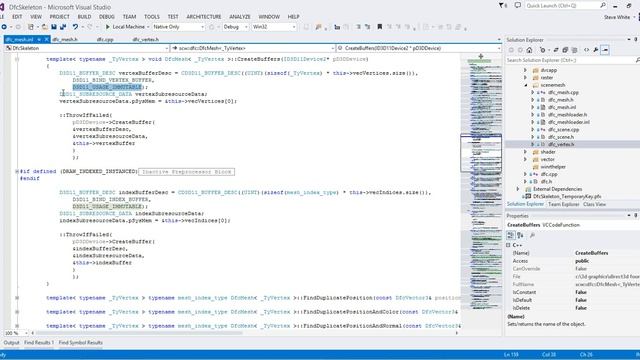
Task: Click the split editor icon above scrollbar
Action: pyautogui.click(x=481, y=56)
